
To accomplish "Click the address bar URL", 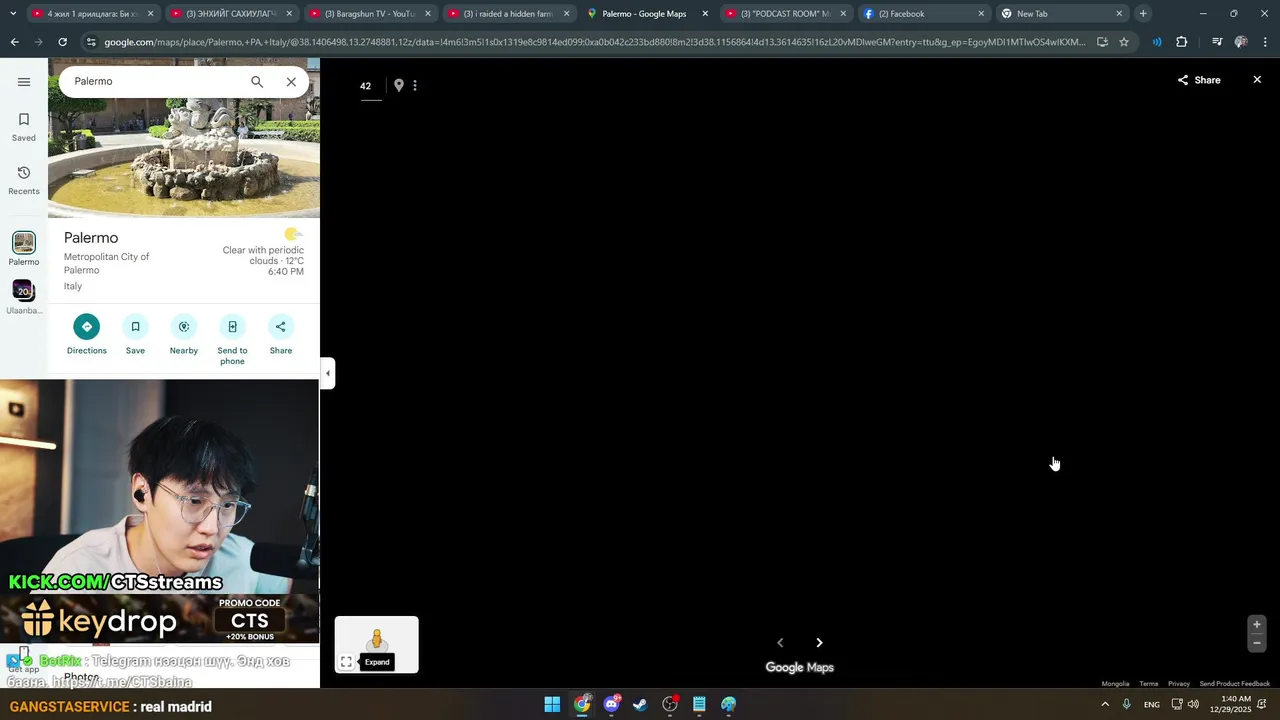I will pyautogui.click(x=594, y=42).
